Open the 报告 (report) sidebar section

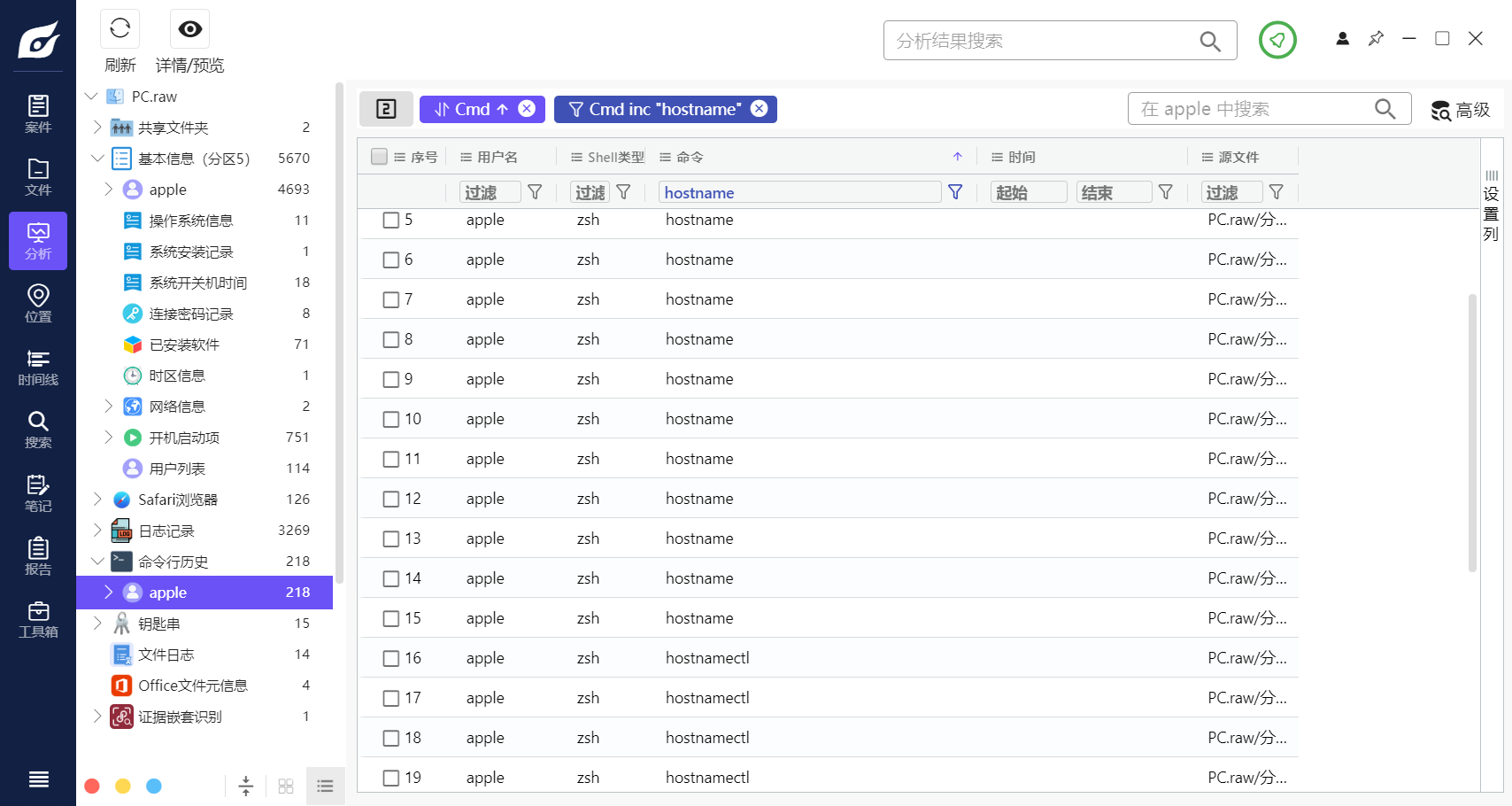pyautogui.click(x=38, y=556)
